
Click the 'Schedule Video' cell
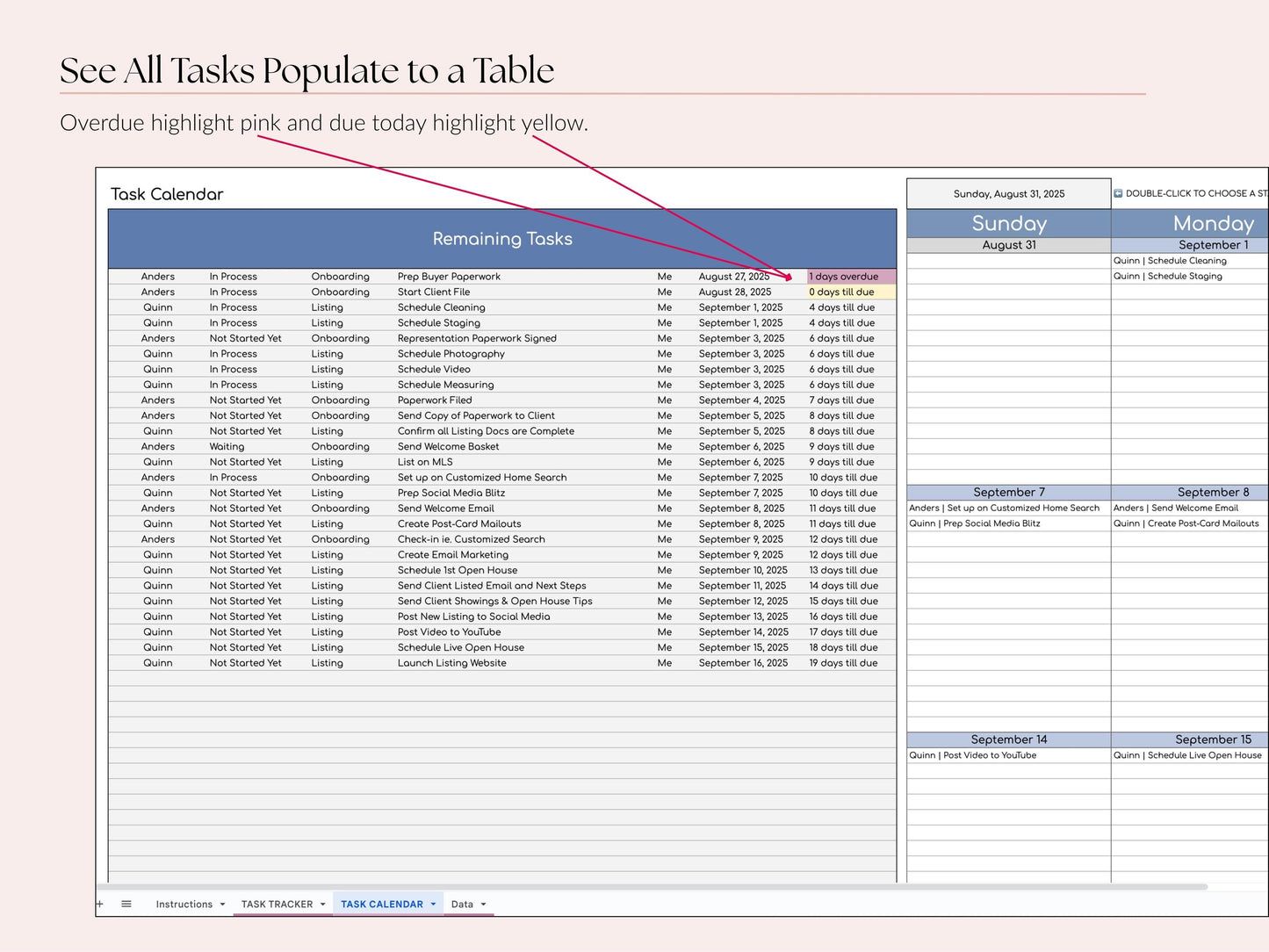point(434,370)
